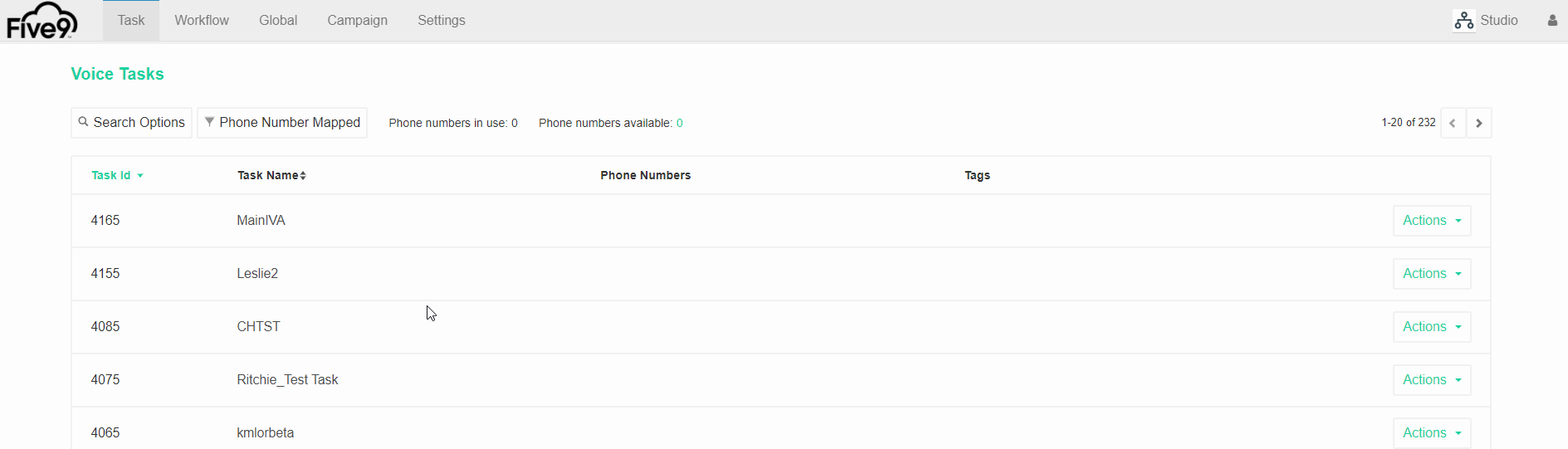This screenshot has height=449, width=1568.
Task: Click the Five9 logo
Action: pos(42,21)
